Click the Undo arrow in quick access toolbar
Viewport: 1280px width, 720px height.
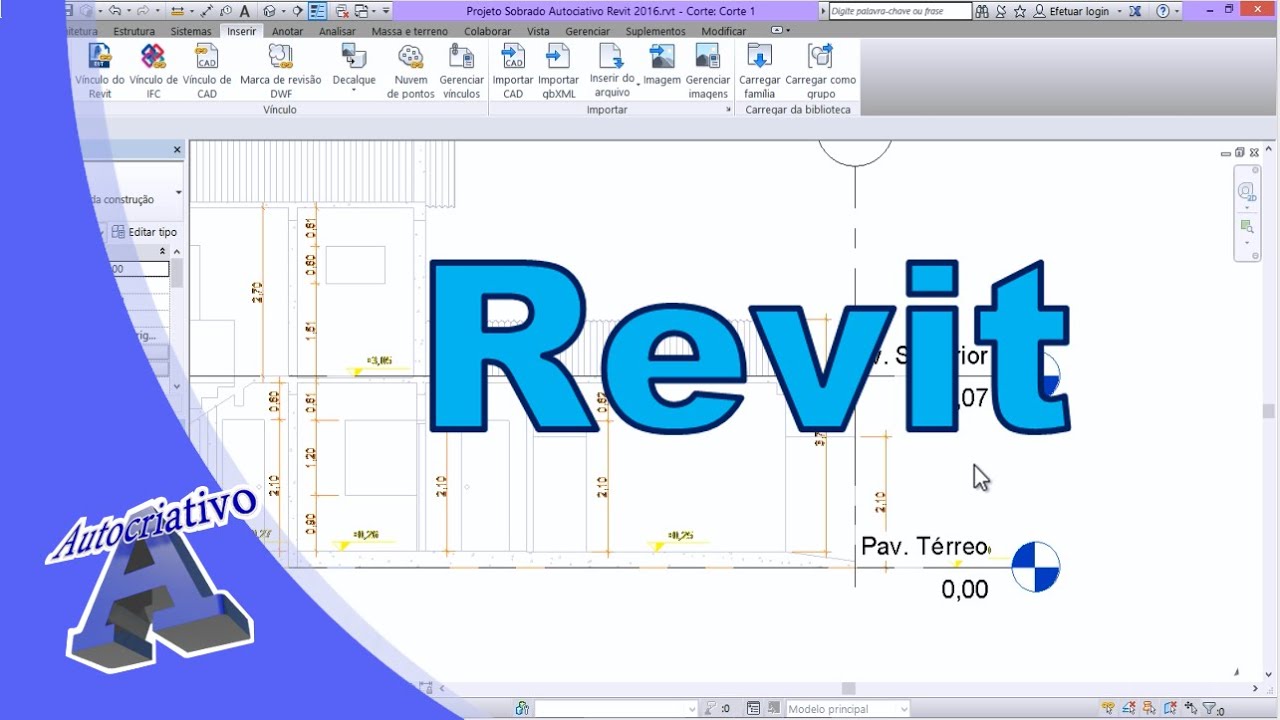(115, 11)
